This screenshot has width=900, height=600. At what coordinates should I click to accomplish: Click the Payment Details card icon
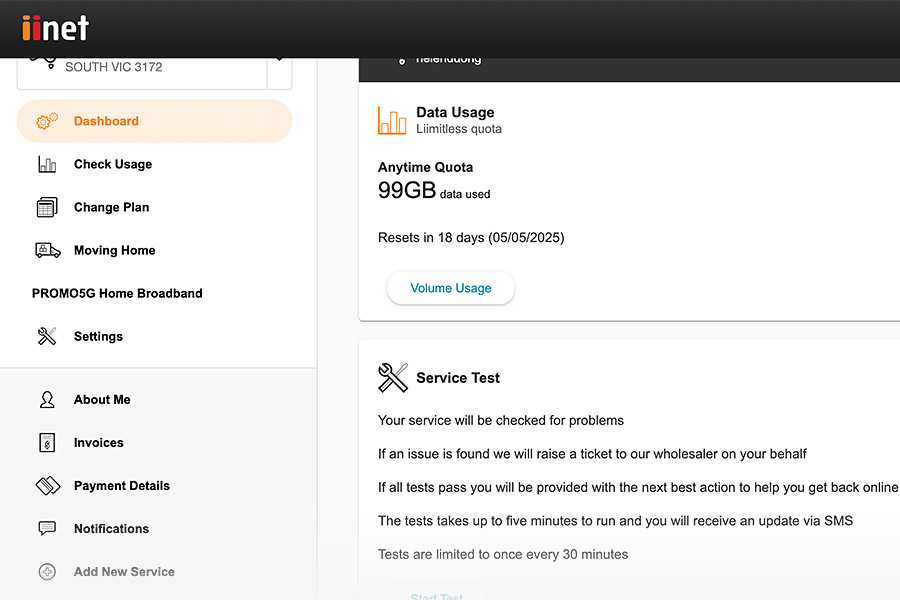coord(47,485)
